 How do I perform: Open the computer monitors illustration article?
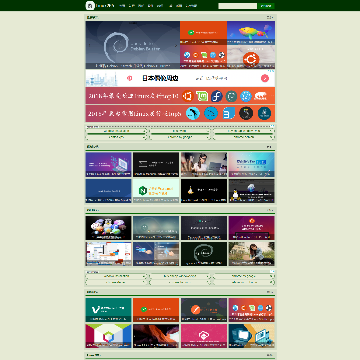pos(251,336)
